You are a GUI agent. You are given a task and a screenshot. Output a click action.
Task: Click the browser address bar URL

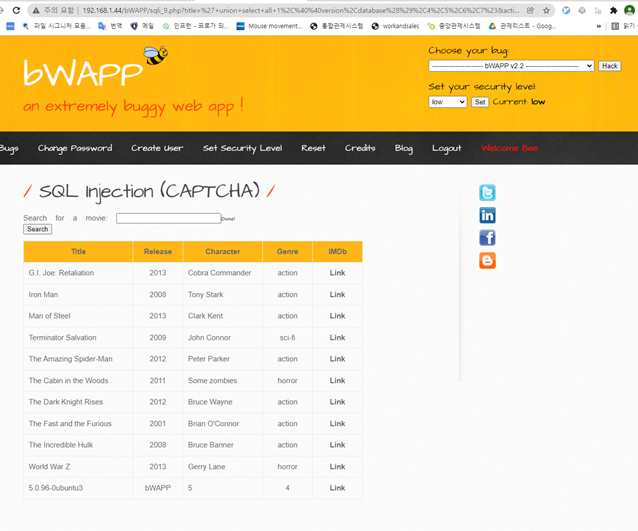(x=301, y=11)
